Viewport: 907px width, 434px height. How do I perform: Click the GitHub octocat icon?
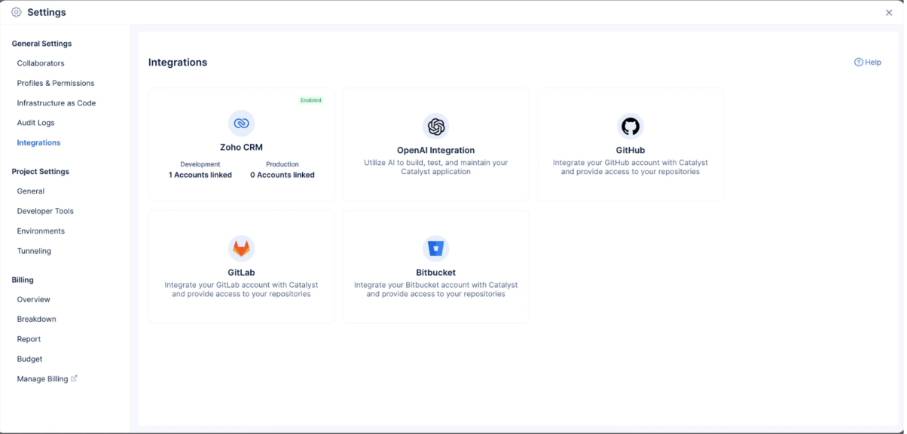click(x=630, y=126)
